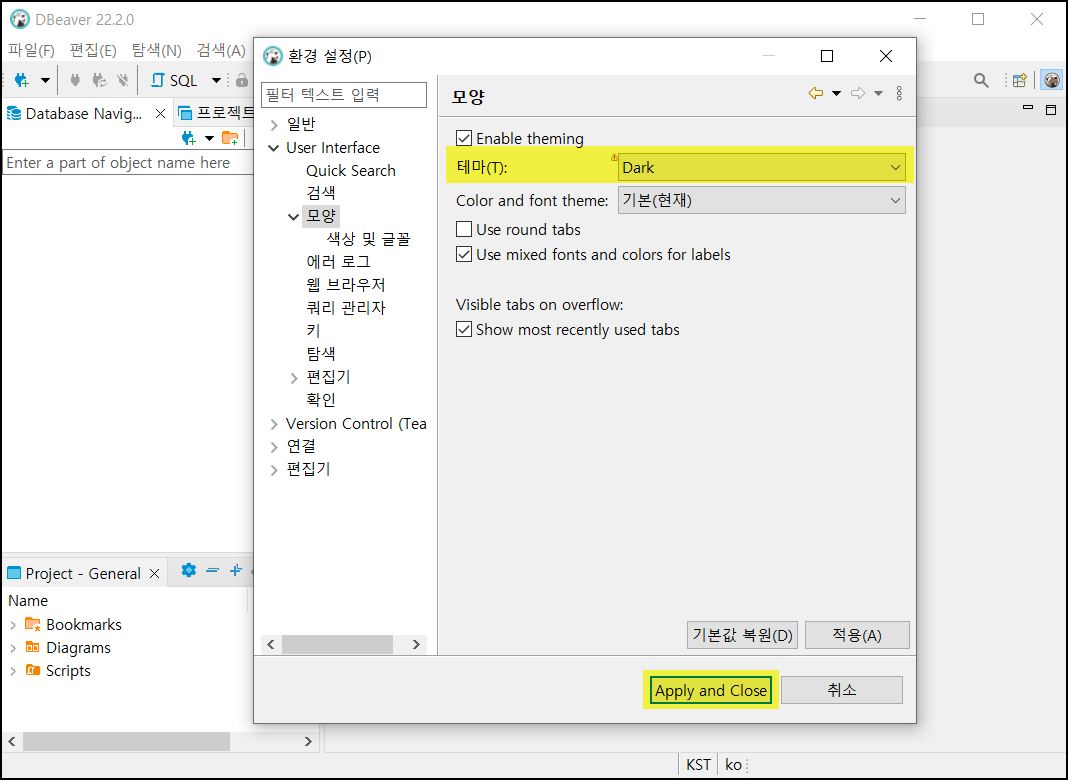The height and width of the screenshot is (780, 1068).
Task: Toggle the Enable theming checkbox
Action: tap(464, 138)
